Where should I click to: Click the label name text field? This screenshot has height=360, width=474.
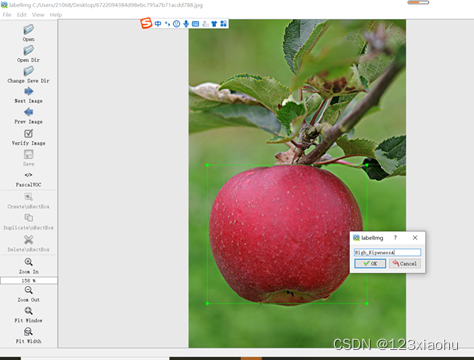point(388,252)
